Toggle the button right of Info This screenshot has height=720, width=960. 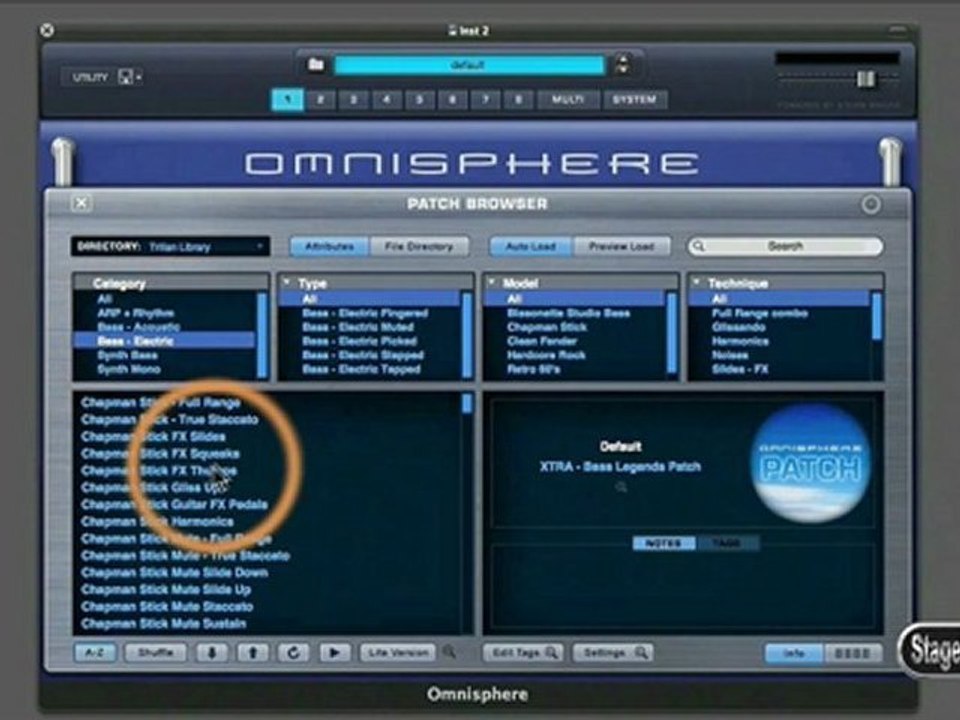[x=853, y=653]
